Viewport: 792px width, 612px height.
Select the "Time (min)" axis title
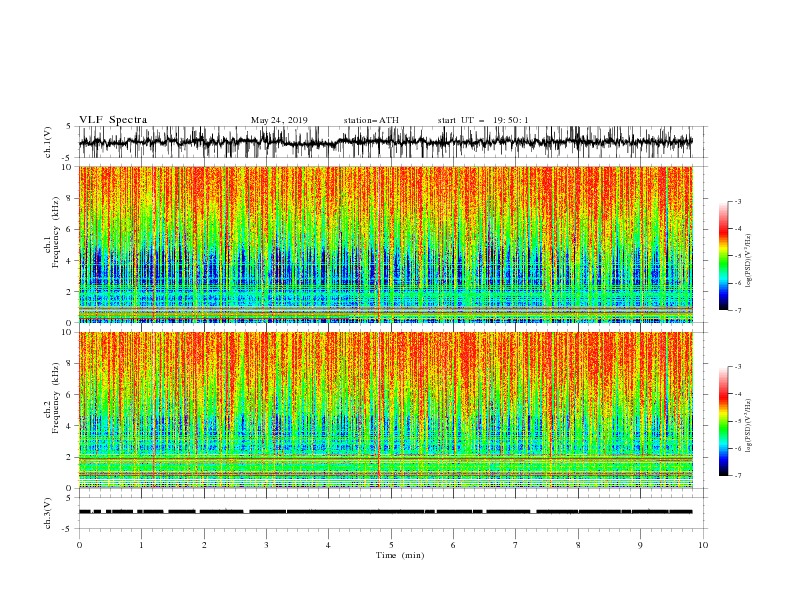click(400, 555)
